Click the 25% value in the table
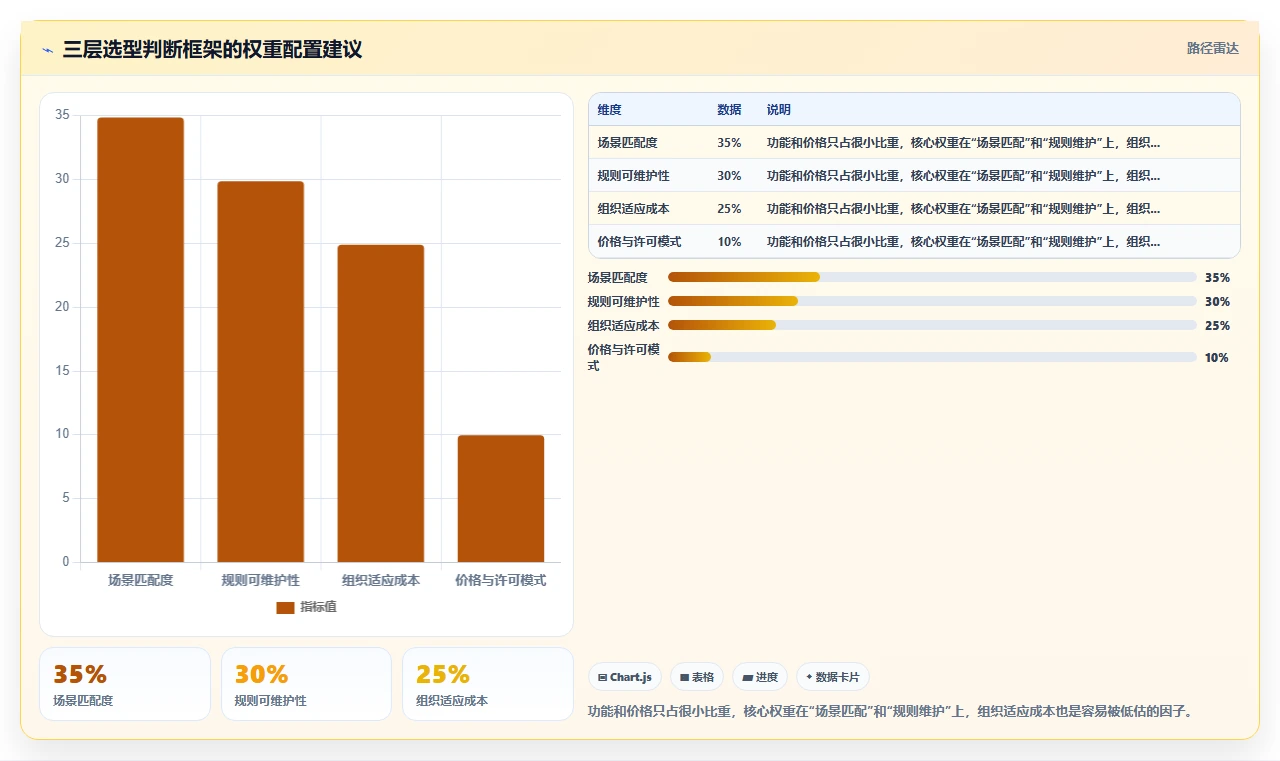This screenshot has height=761, width=1280. coord(729,209)
